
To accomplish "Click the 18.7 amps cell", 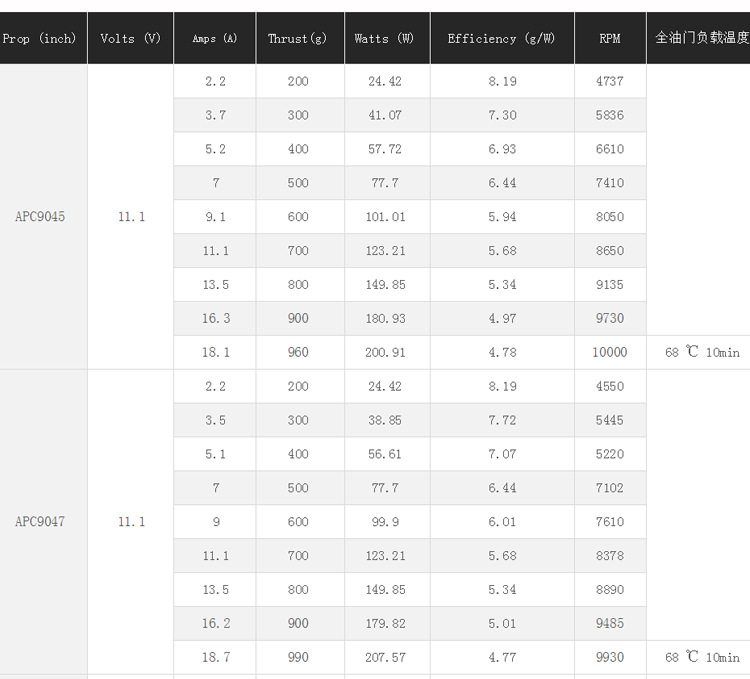I will pyautogui.click(x=216, y=657).
